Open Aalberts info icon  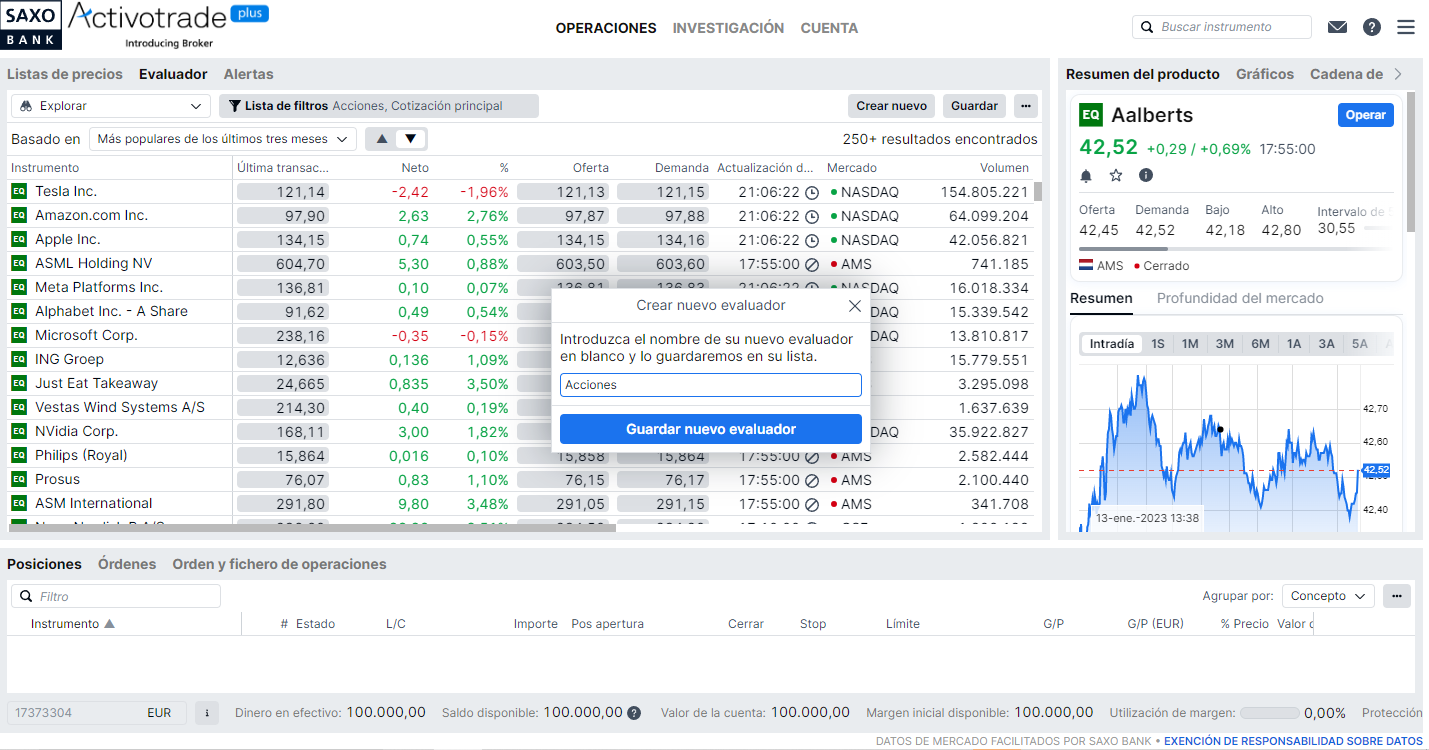click(x=1146, y=175)
